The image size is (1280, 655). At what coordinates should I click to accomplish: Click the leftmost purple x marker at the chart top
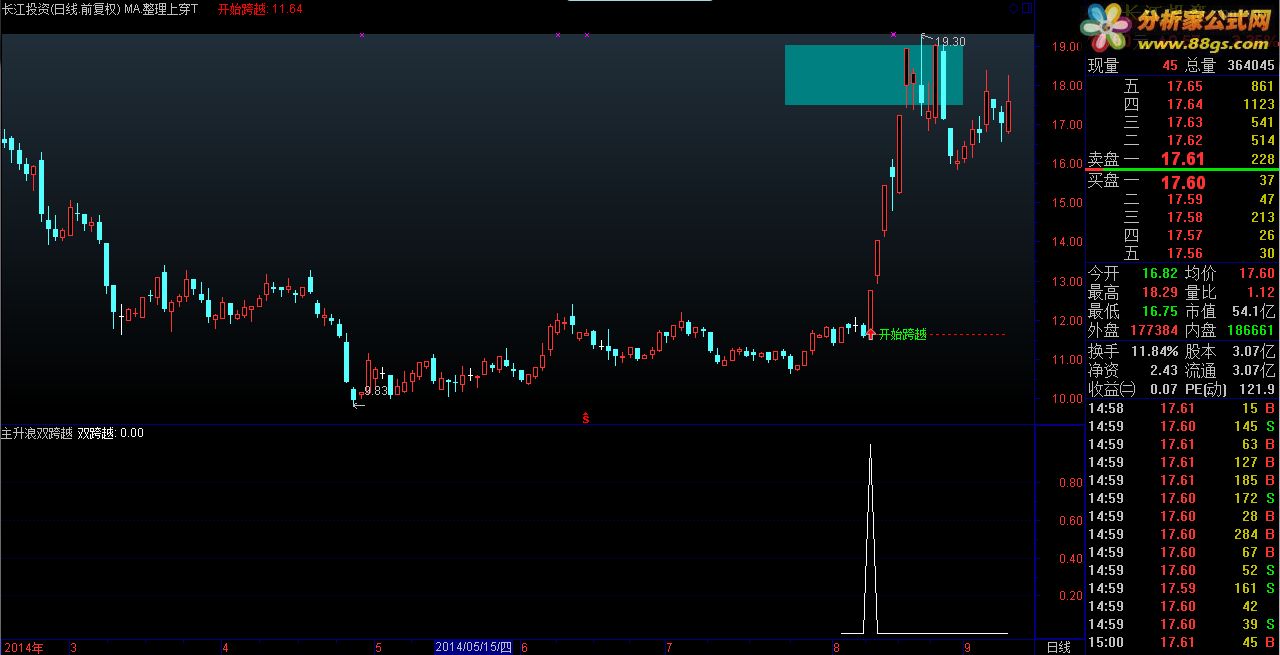[x=361, y=35]
